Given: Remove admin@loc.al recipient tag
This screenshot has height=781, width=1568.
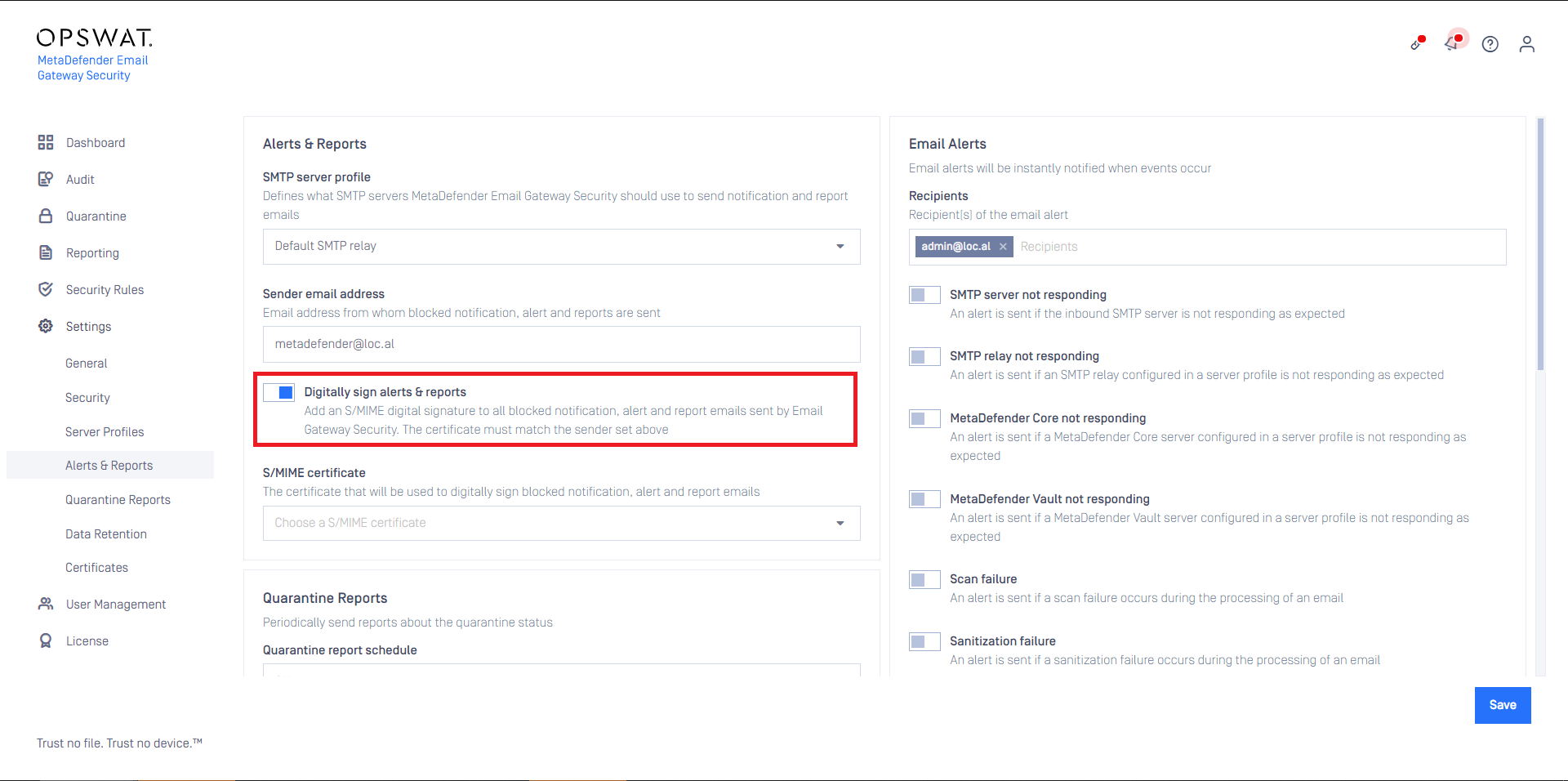Looking at the screenshot, I should tap(1003, 247).
